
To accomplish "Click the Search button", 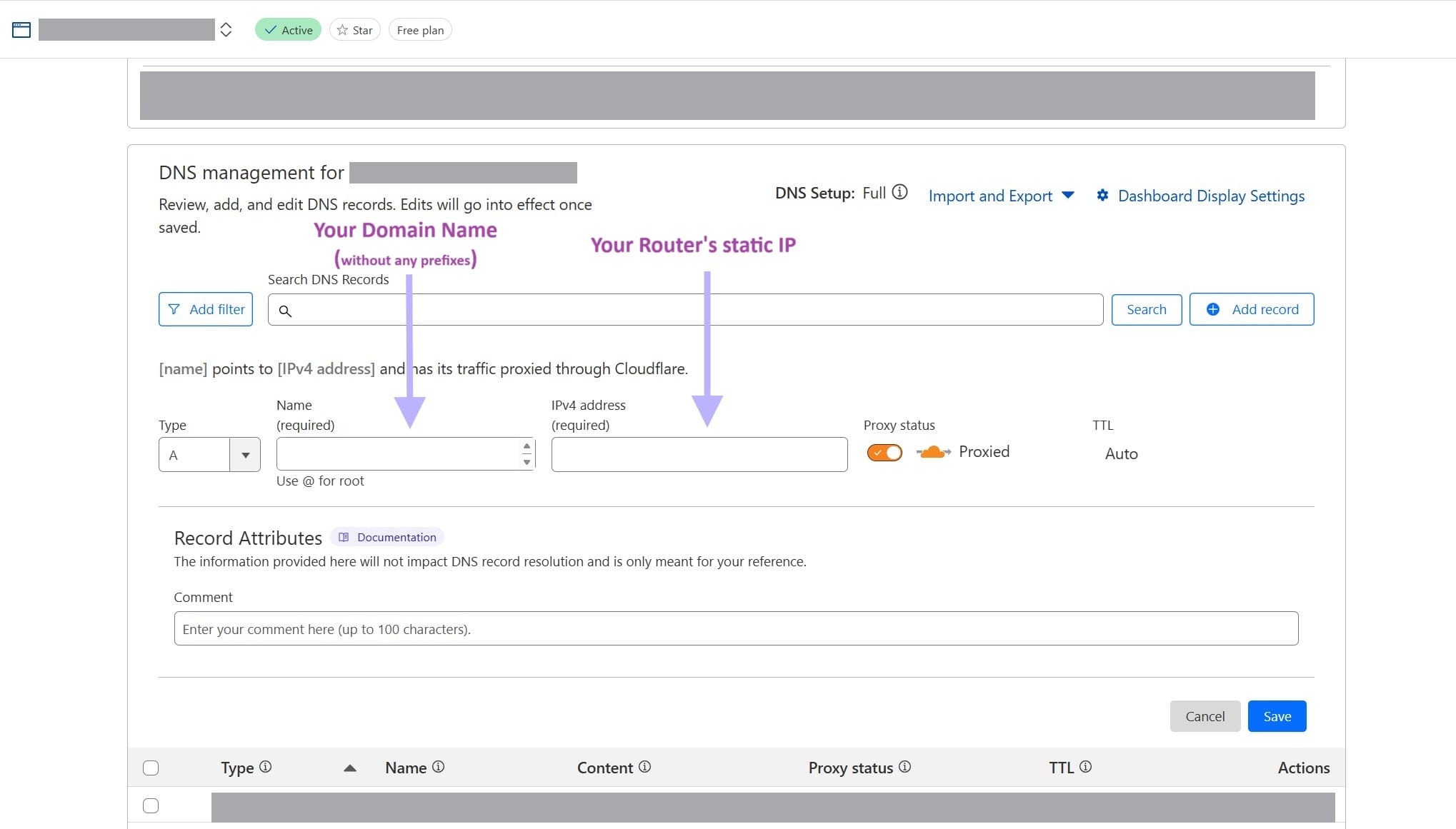I will [1146, 309].
